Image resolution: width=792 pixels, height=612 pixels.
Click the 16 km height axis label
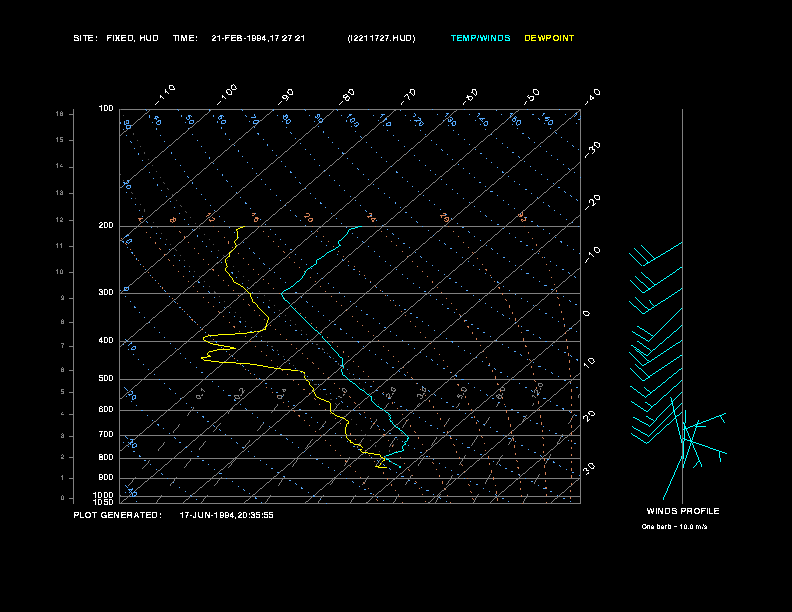click(x=60, y=114)
